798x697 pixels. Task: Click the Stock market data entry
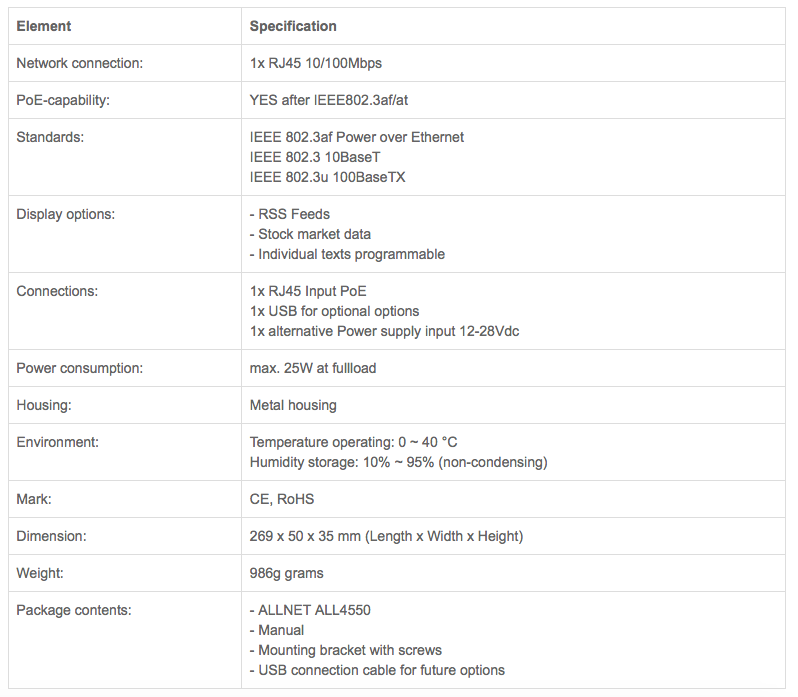(x=310, y=234)
